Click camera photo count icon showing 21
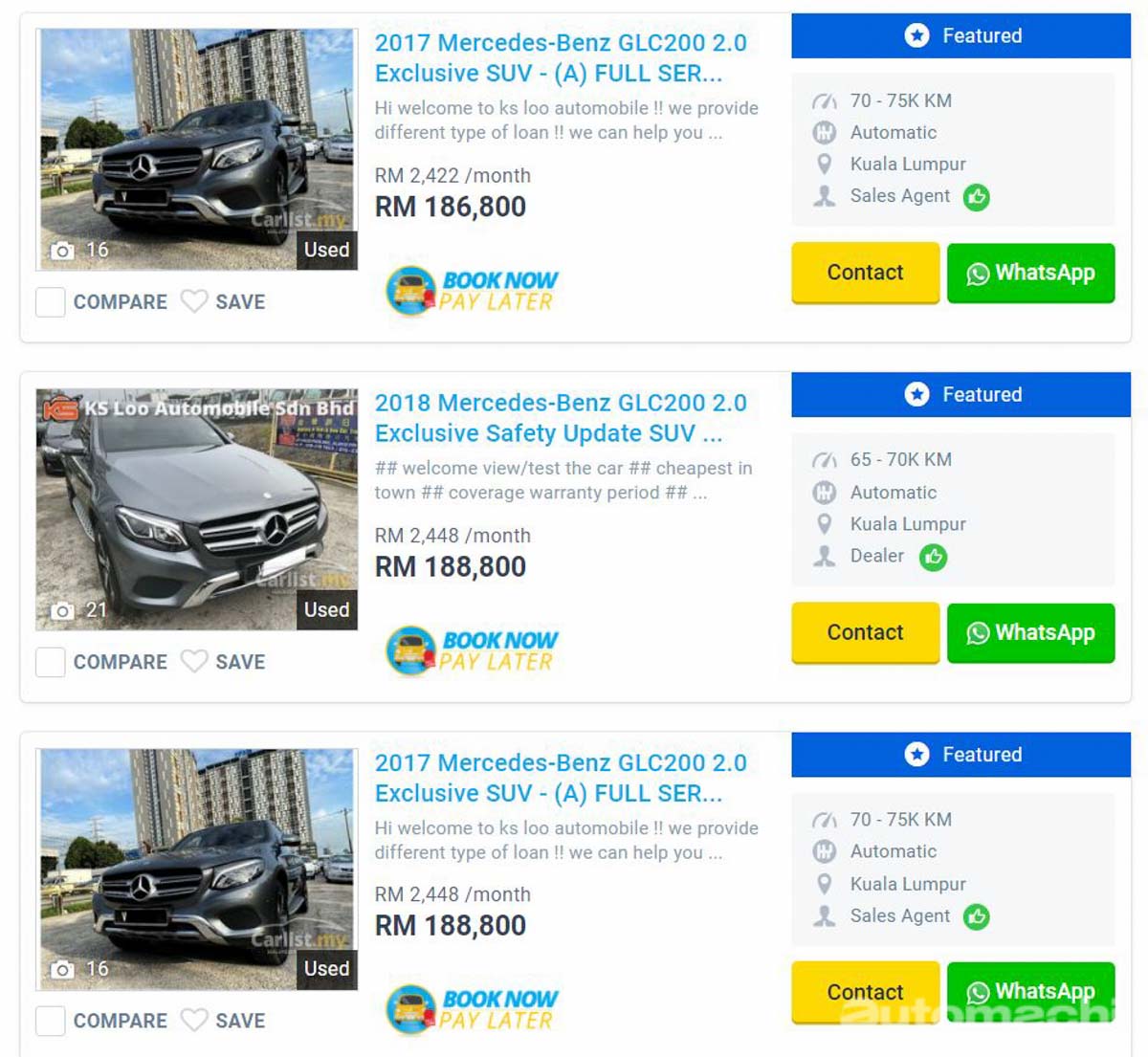The image size is (1148, 1057). point(62,610)
